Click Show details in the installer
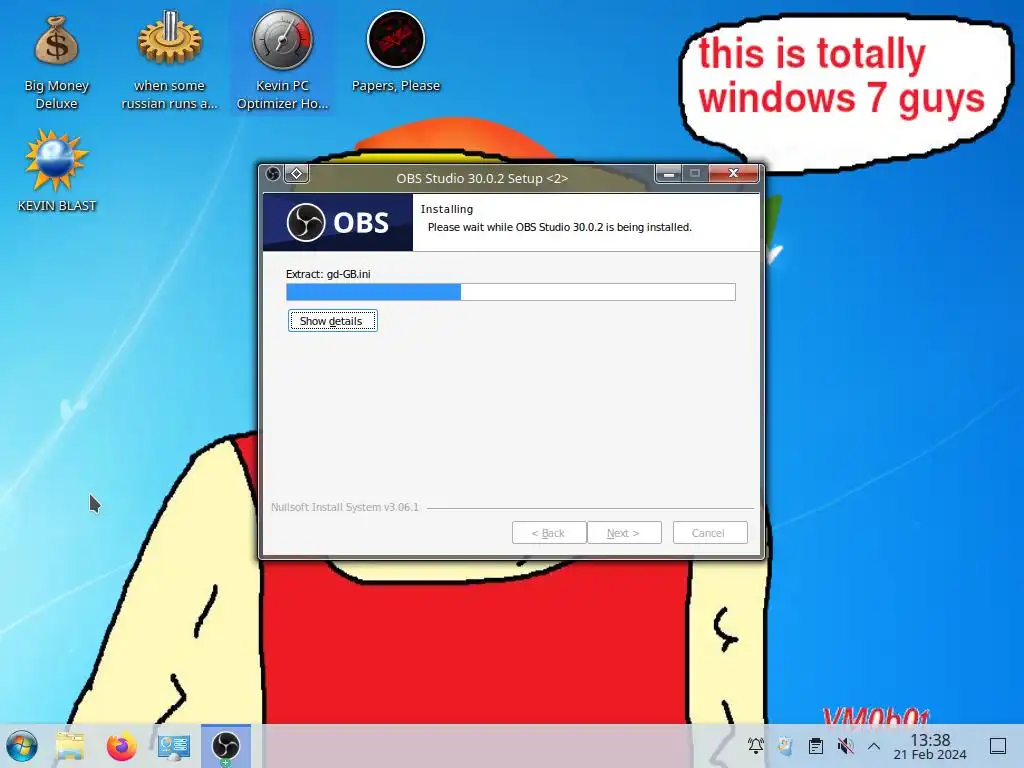 [332, 321]
